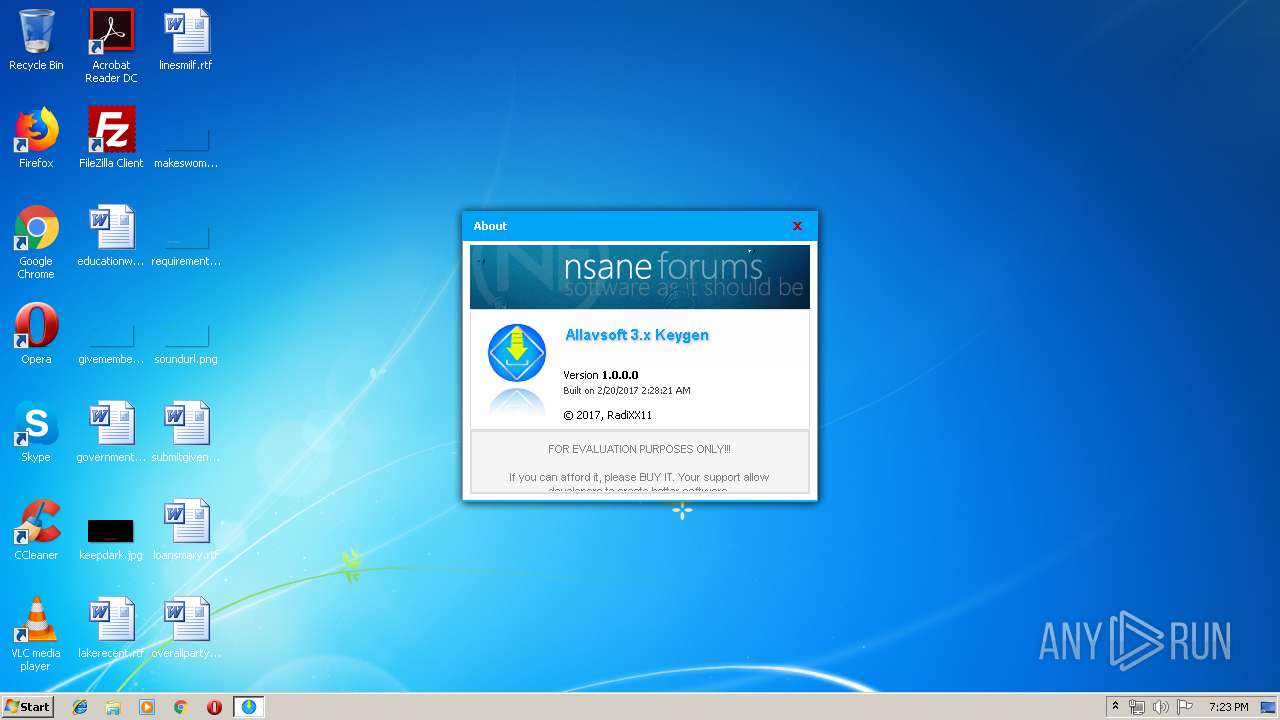Image resolution: width=1280 pixels, height=720 pixels.
Task: Launch Firefox from the desktop
Action: 36,138
